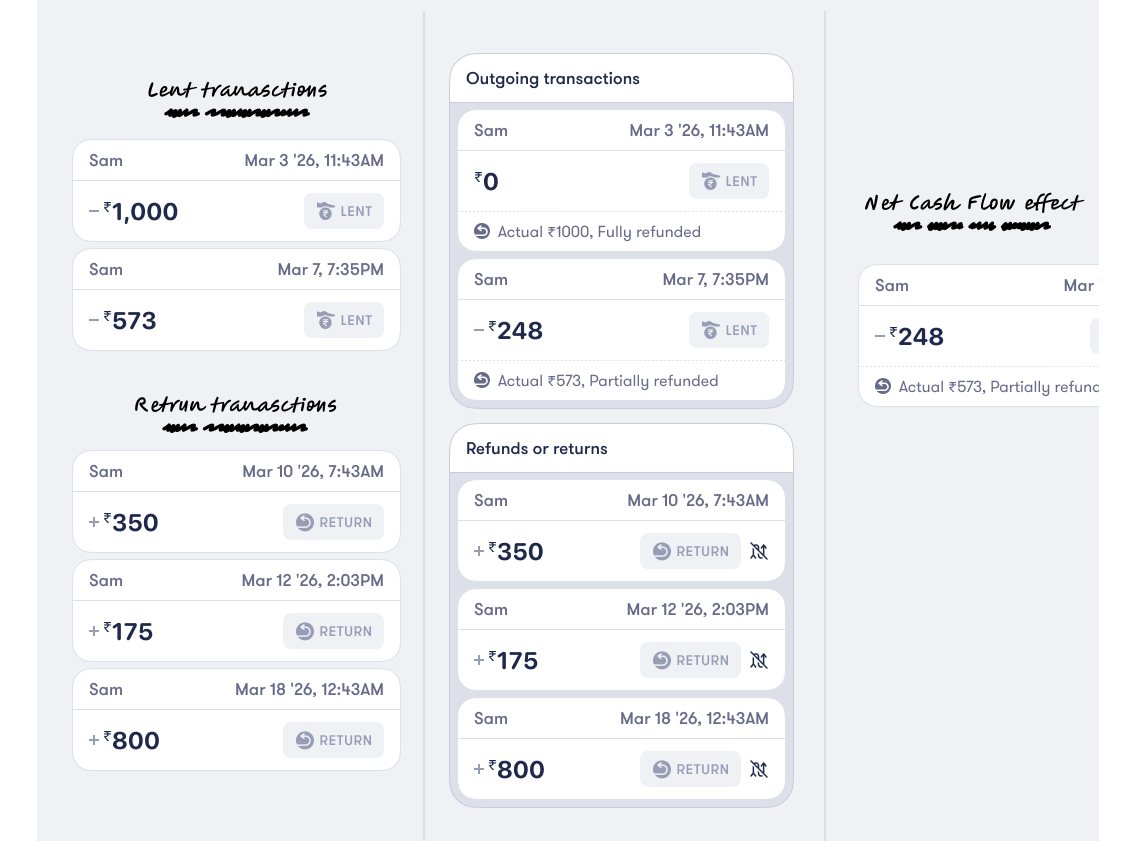Screen dimensions: 1136x841
Task: Click the −₹248 amount in the Net Cash Flow card
Action: click(909, 337)
